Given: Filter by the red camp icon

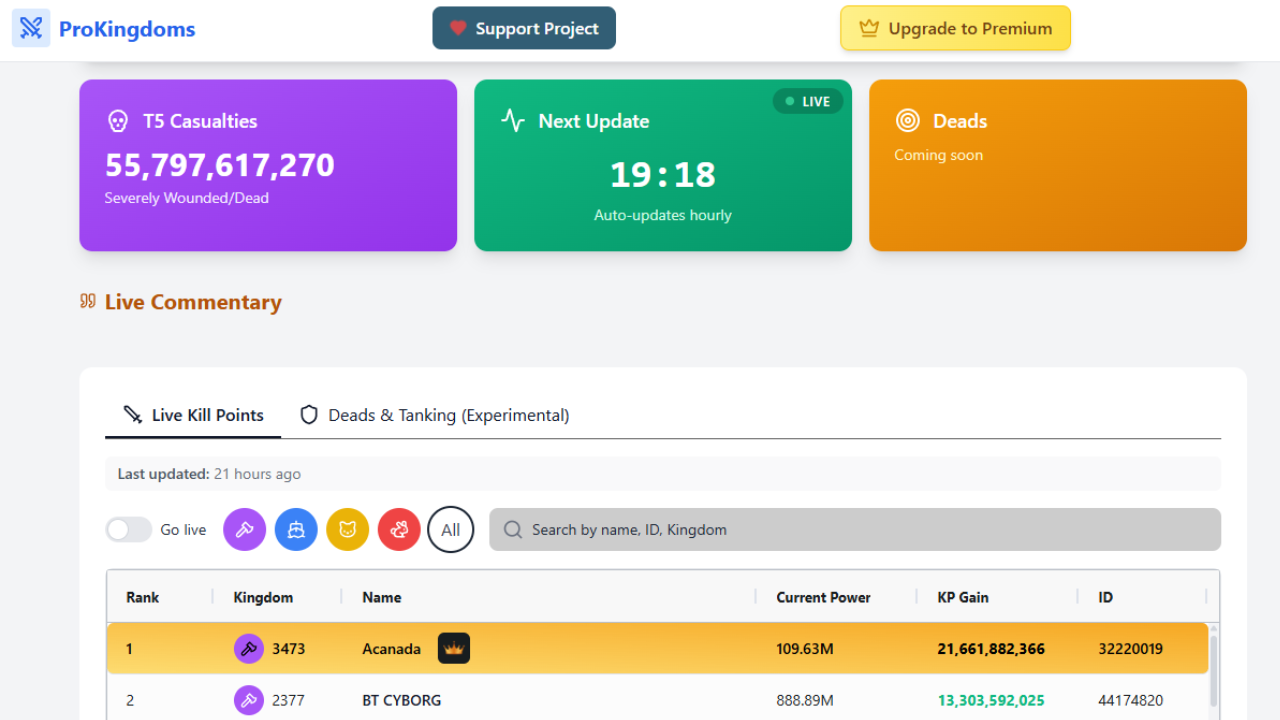Looking at the screenshot, I should point(399,530).
